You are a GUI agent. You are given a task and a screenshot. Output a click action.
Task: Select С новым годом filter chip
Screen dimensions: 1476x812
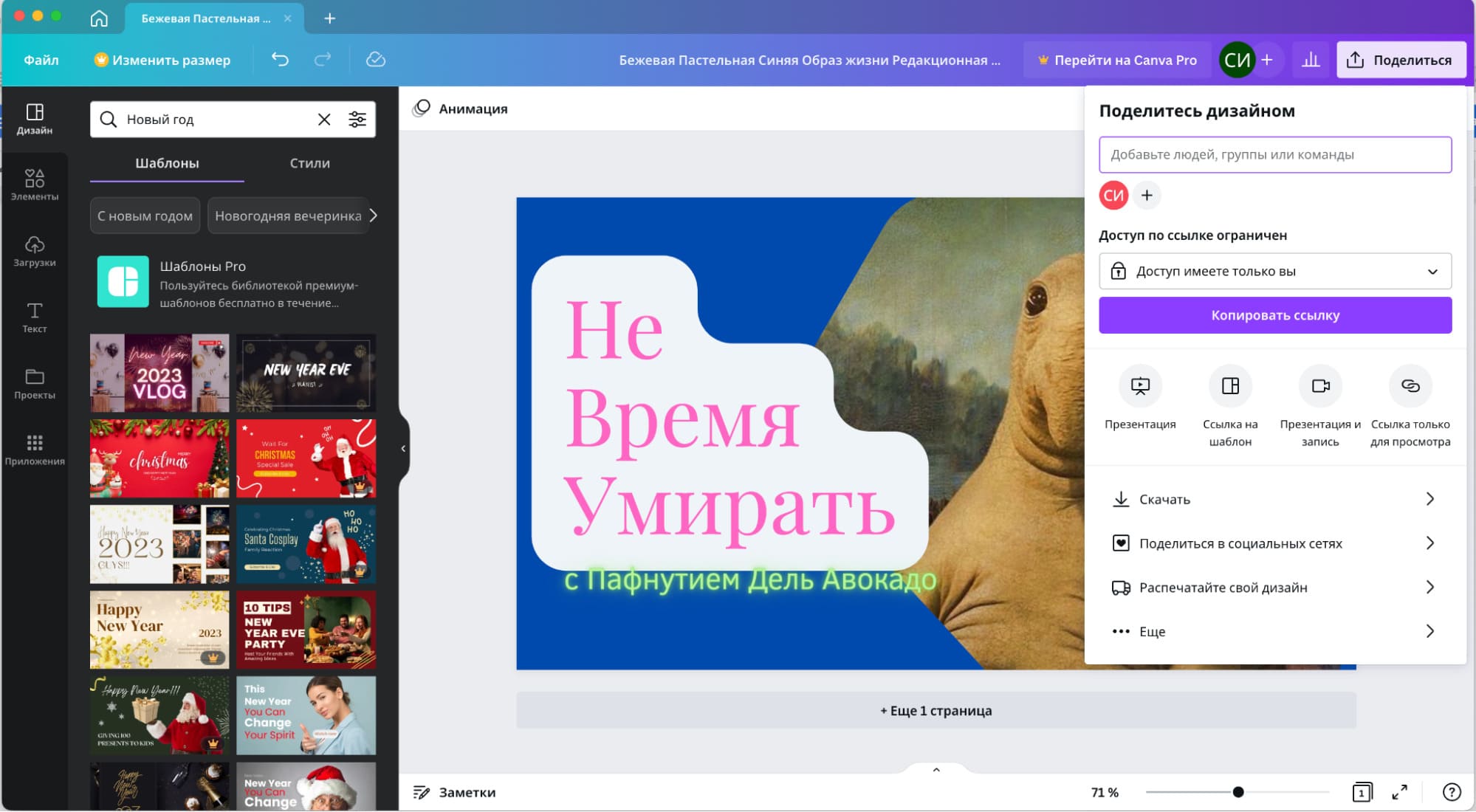point(145,216)
